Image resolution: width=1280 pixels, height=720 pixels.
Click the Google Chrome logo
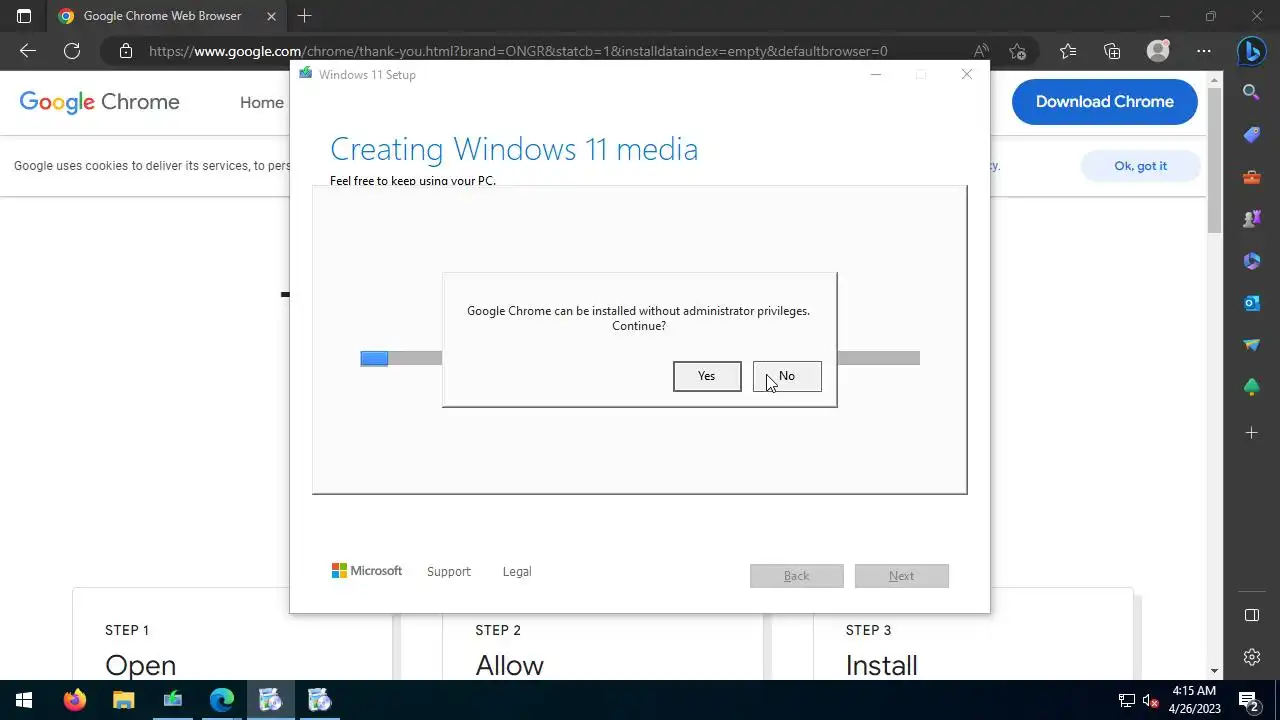tap(100, 102)
